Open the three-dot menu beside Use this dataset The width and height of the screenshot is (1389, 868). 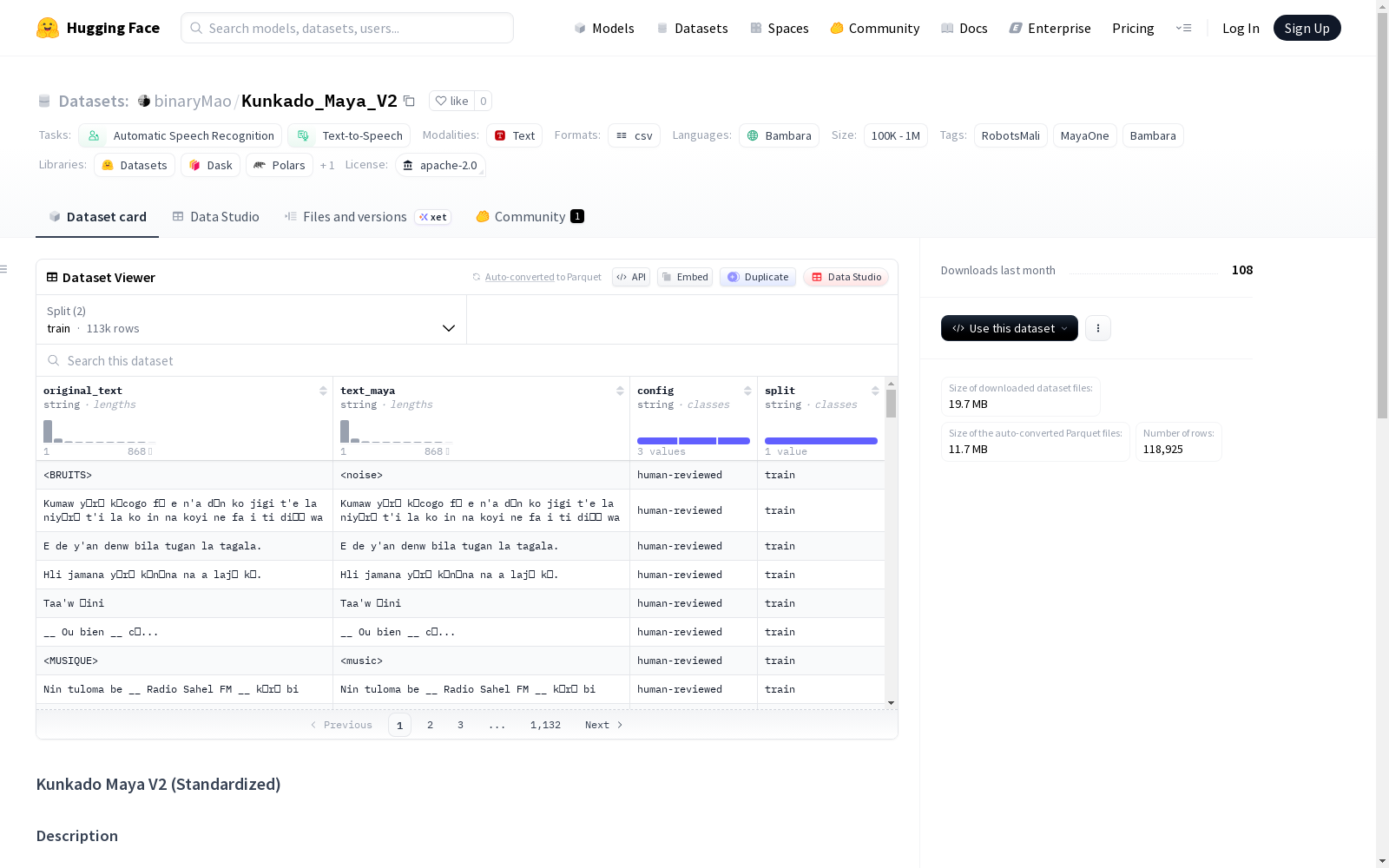1098,328
